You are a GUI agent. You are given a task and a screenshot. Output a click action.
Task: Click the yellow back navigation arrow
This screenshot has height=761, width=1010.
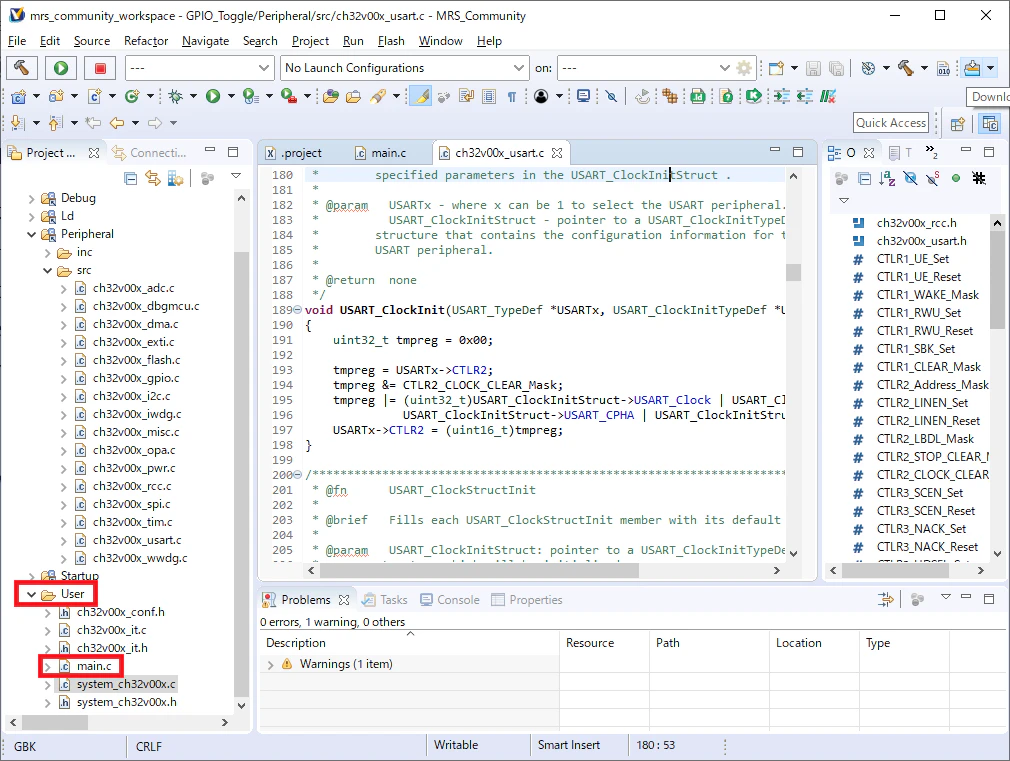[x=117, y=122]
